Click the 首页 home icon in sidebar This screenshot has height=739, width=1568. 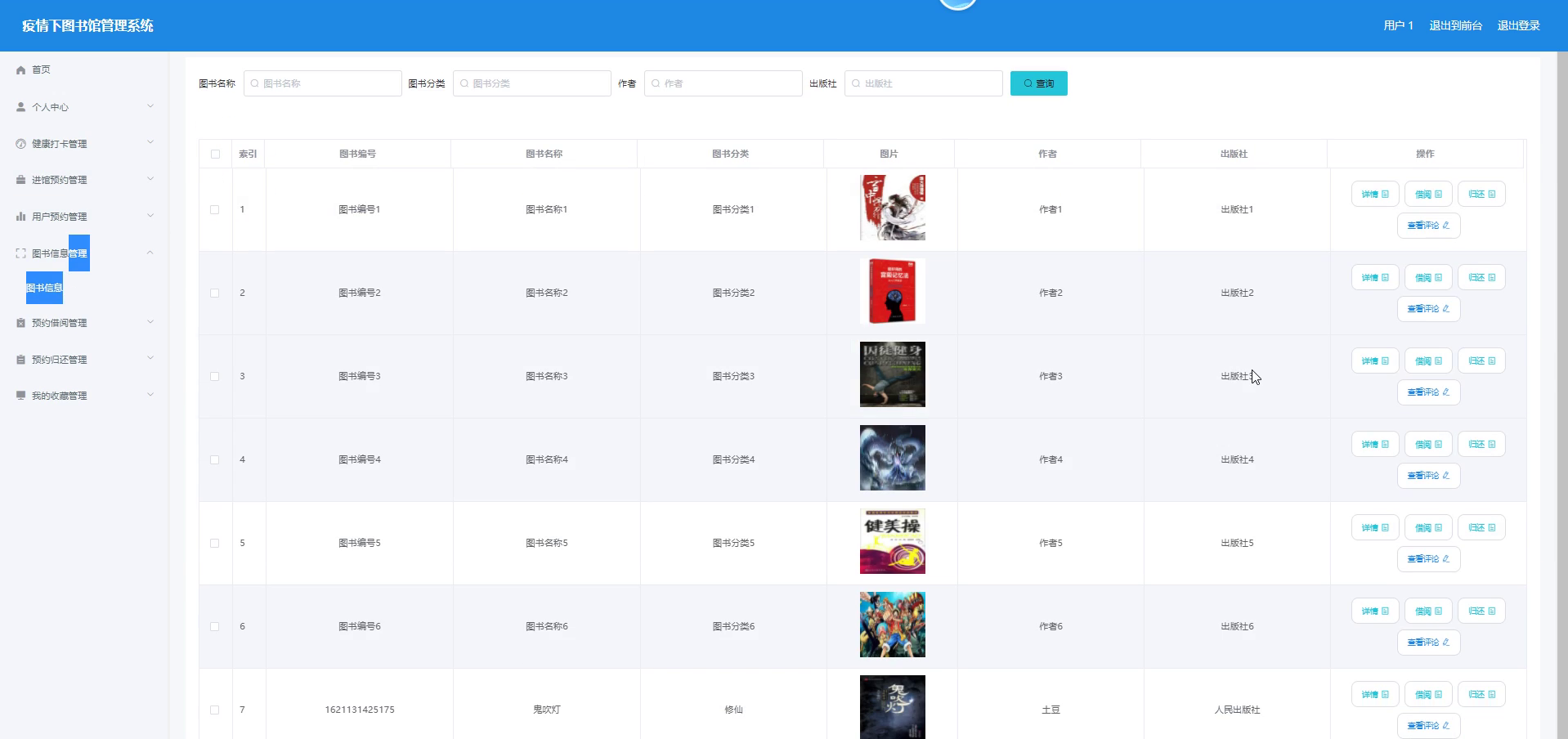(21, 70)
